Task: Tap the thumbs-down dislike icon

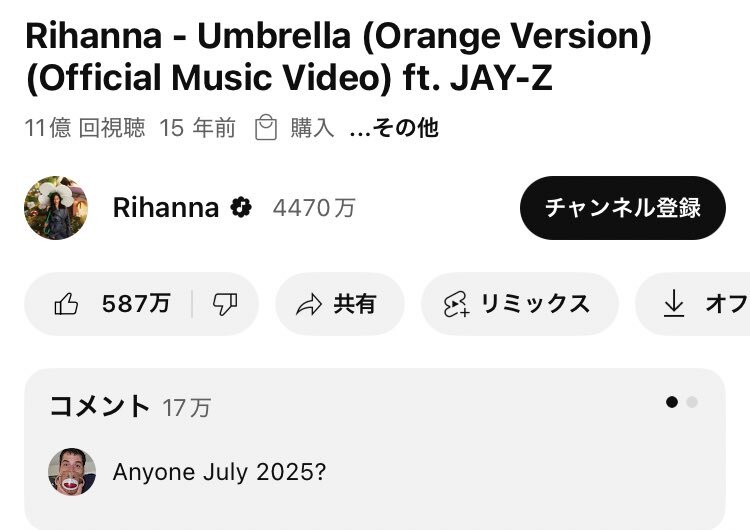Action: click(x=224, y=304)
